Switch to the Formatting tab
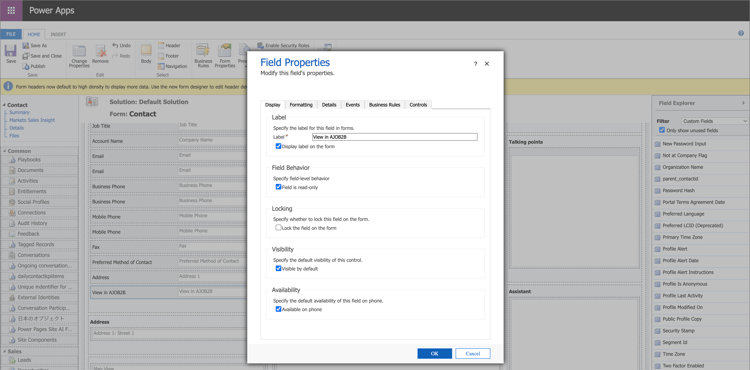Image resolution: width=750 pixels, height=370 pixels. 301,105
